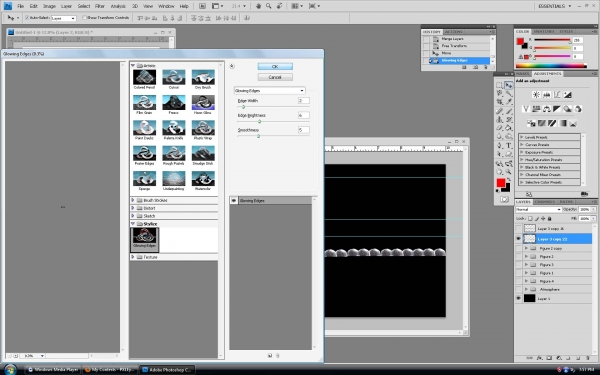The width and height of the screenshot is (600, 375).
Task: Select the Colored Pencil filter thumbnail
Action: (x=144, y=77)
